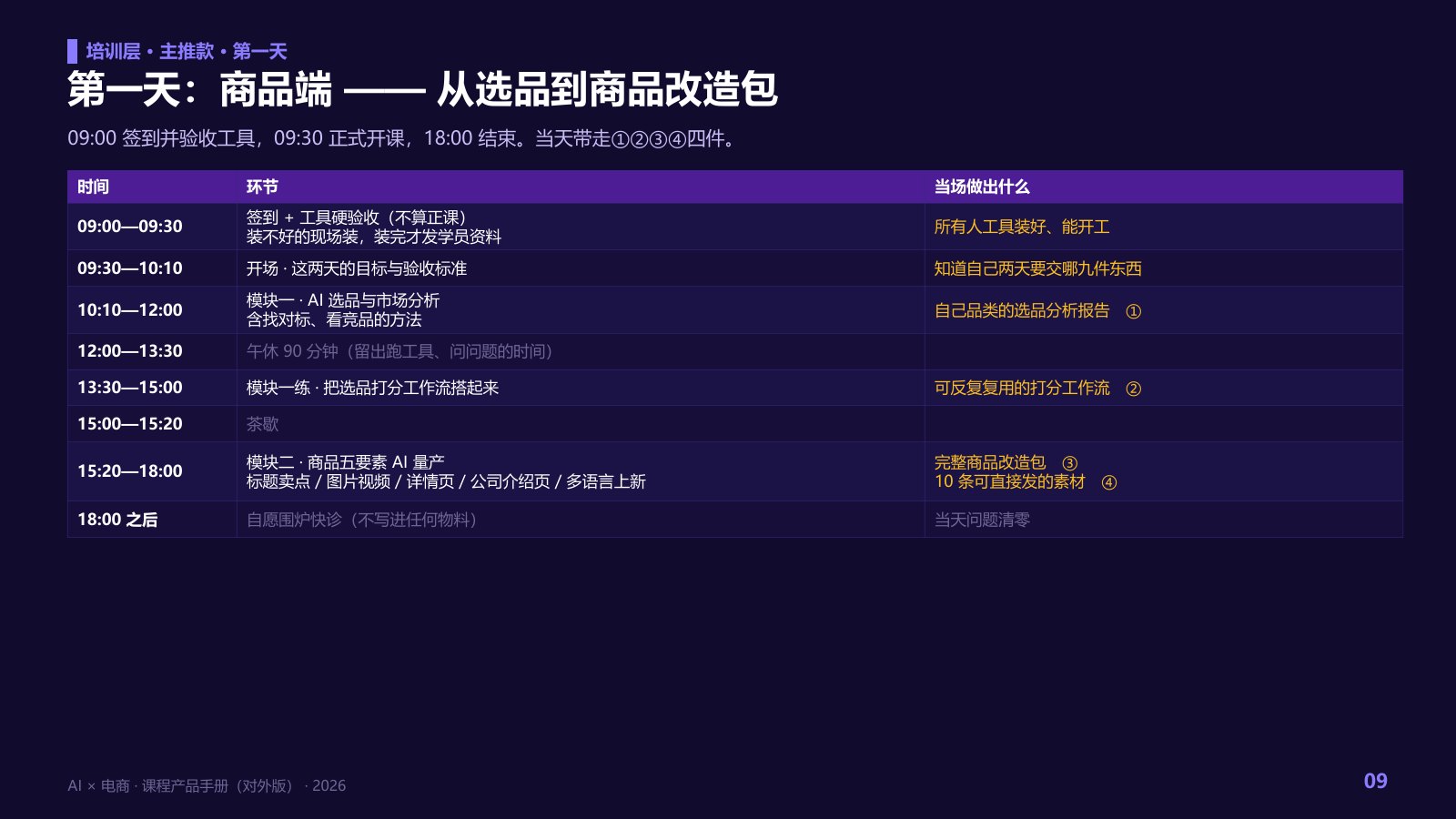Click the 15:20—18:00 time cell

pos(152,471)
